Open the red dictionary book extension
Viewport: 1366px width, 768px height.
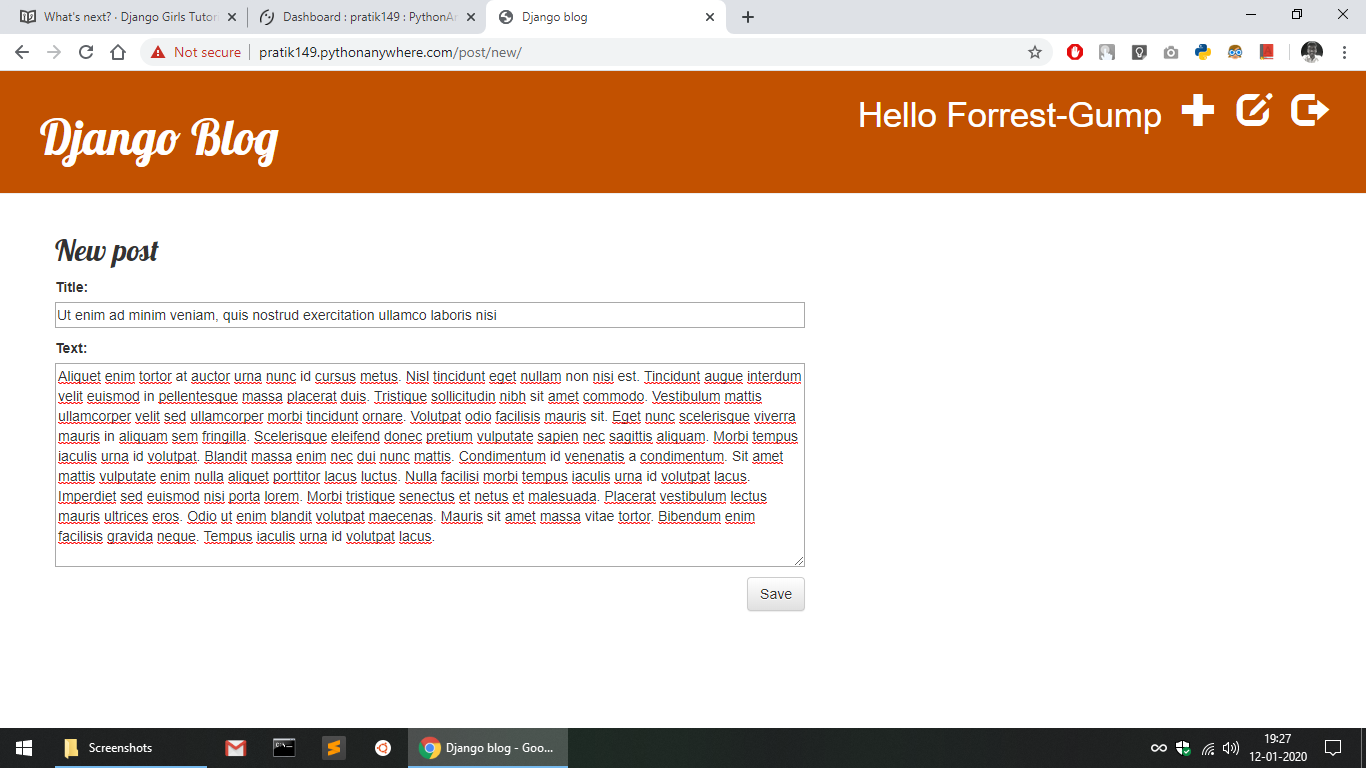coord(1267,52)
